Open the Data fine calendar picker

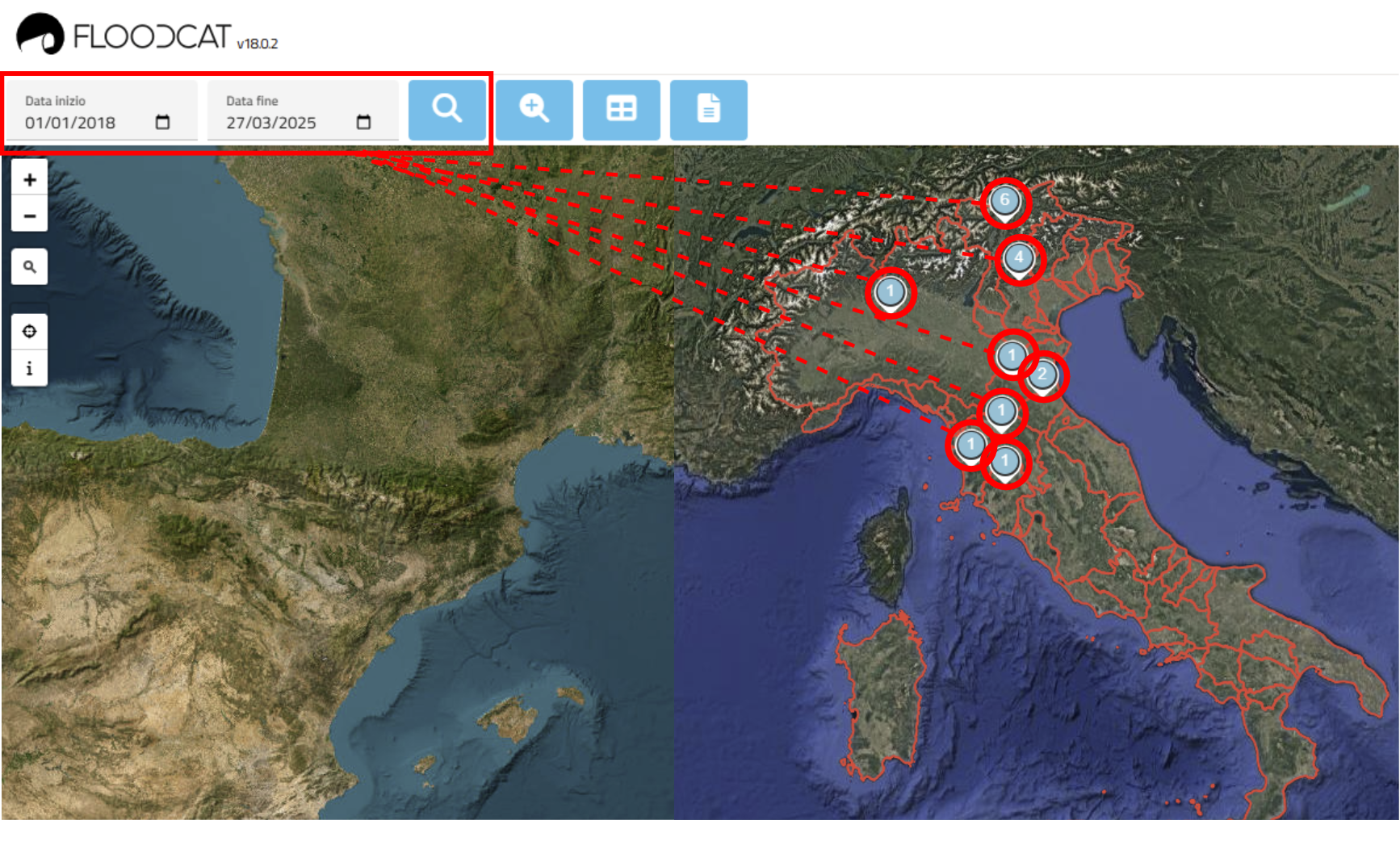pyautogui.click(x=363, y=122)
